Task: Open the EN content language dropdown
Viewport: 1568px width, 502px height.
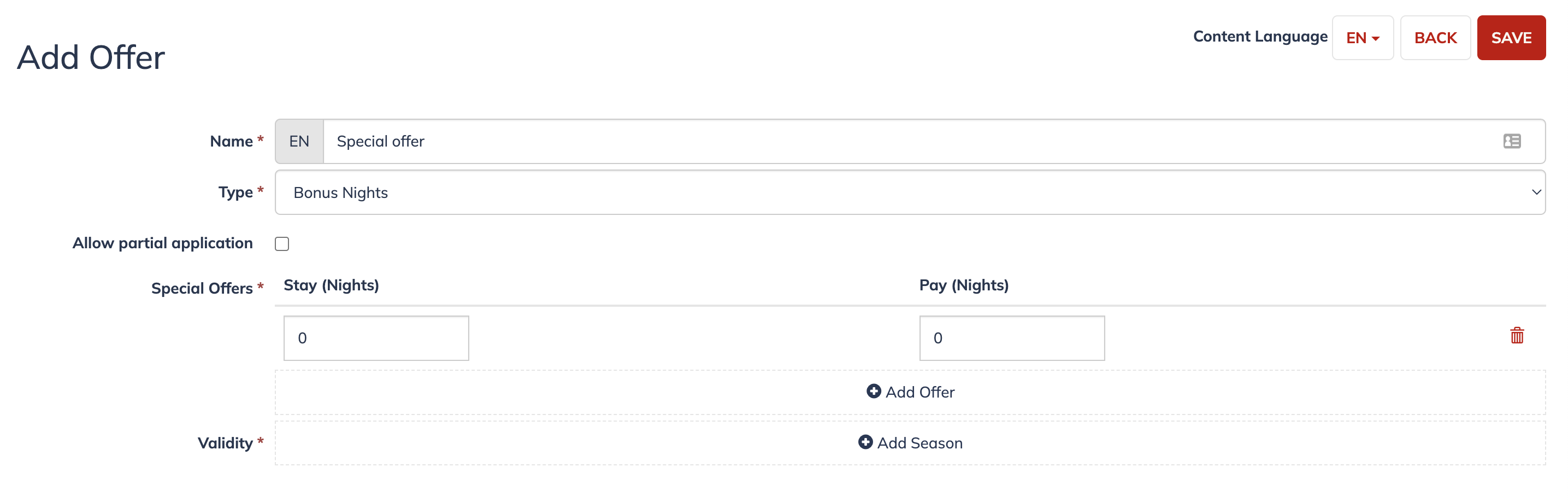Action: point(1361,38)
